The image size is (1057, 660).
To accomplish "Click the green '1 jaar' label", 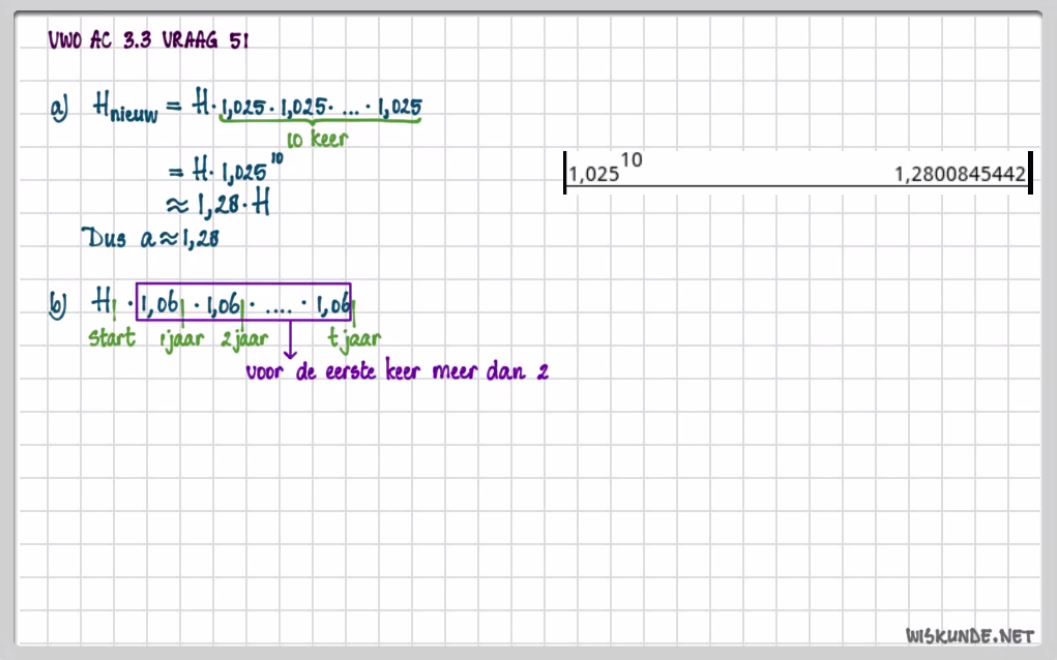I will point(182,338).
